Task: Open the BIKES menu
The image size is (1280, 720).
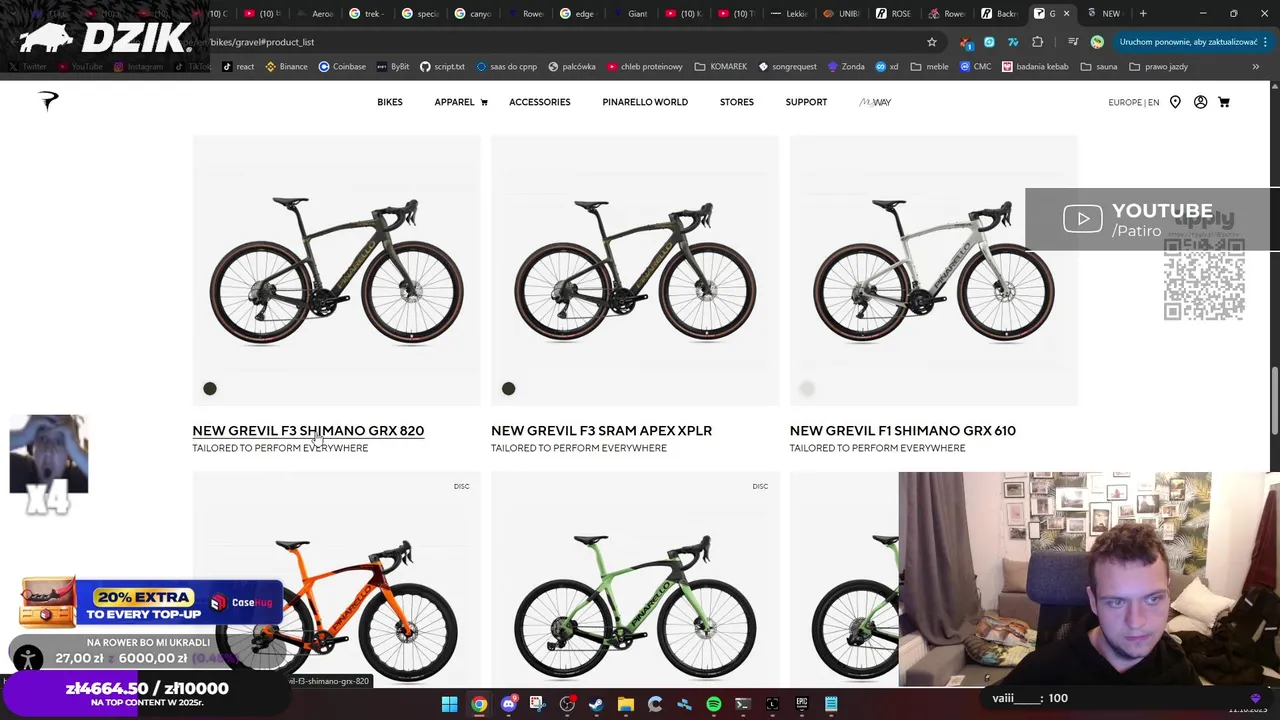Action: tap(390, 102)
